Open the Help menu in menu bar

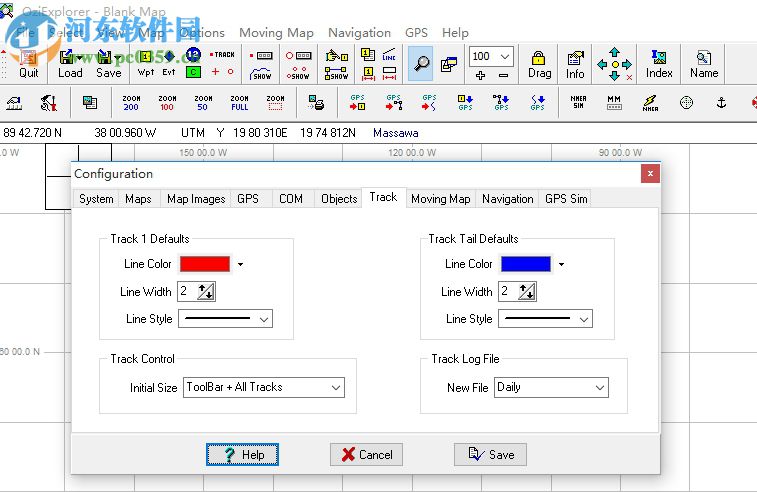455,33
